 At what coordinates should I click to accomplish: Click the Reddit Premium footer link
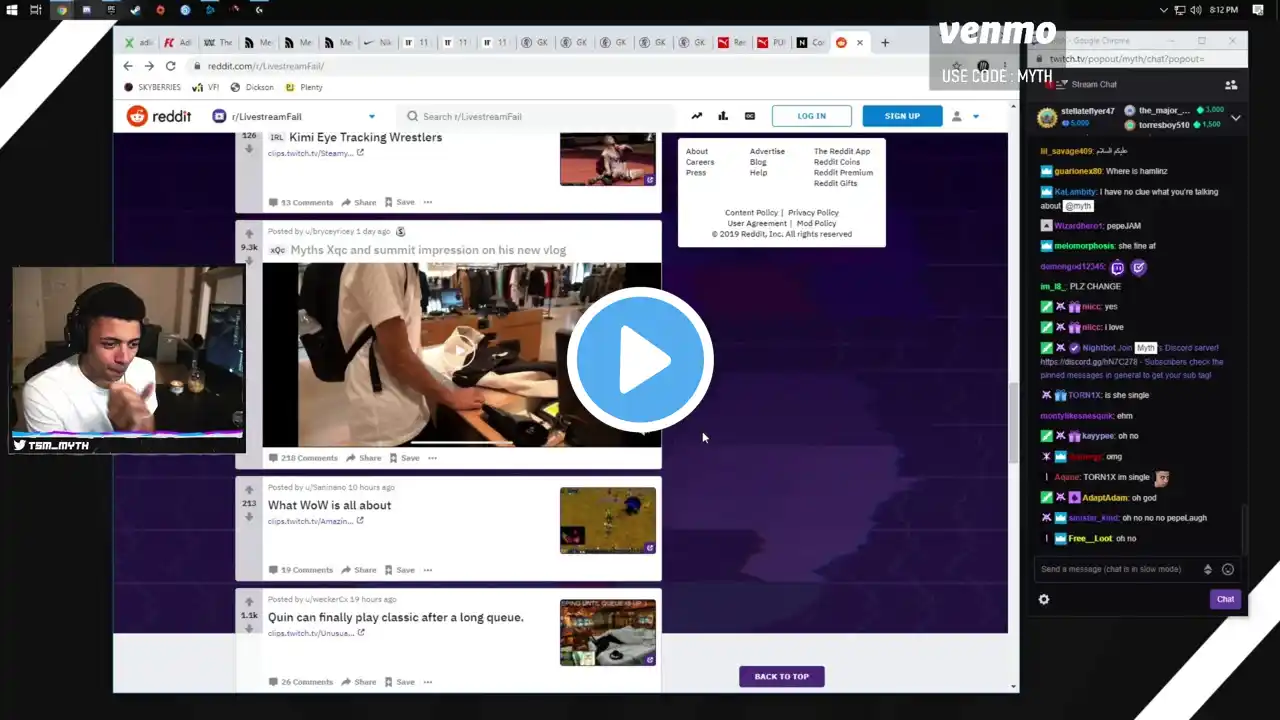[x=843, y=173]
